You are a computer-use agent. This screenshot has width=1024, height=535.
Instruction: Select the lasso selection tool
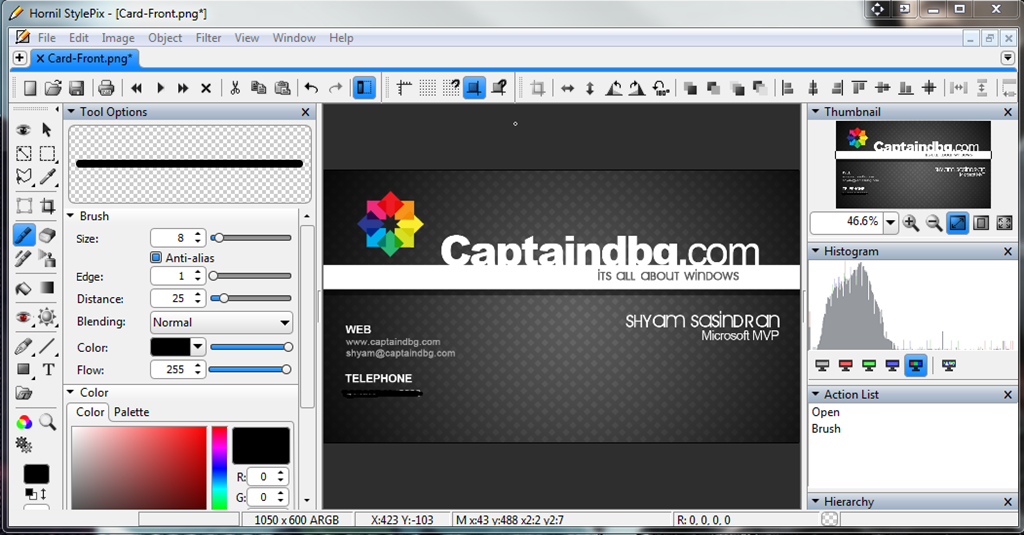[x=24, y=177]
